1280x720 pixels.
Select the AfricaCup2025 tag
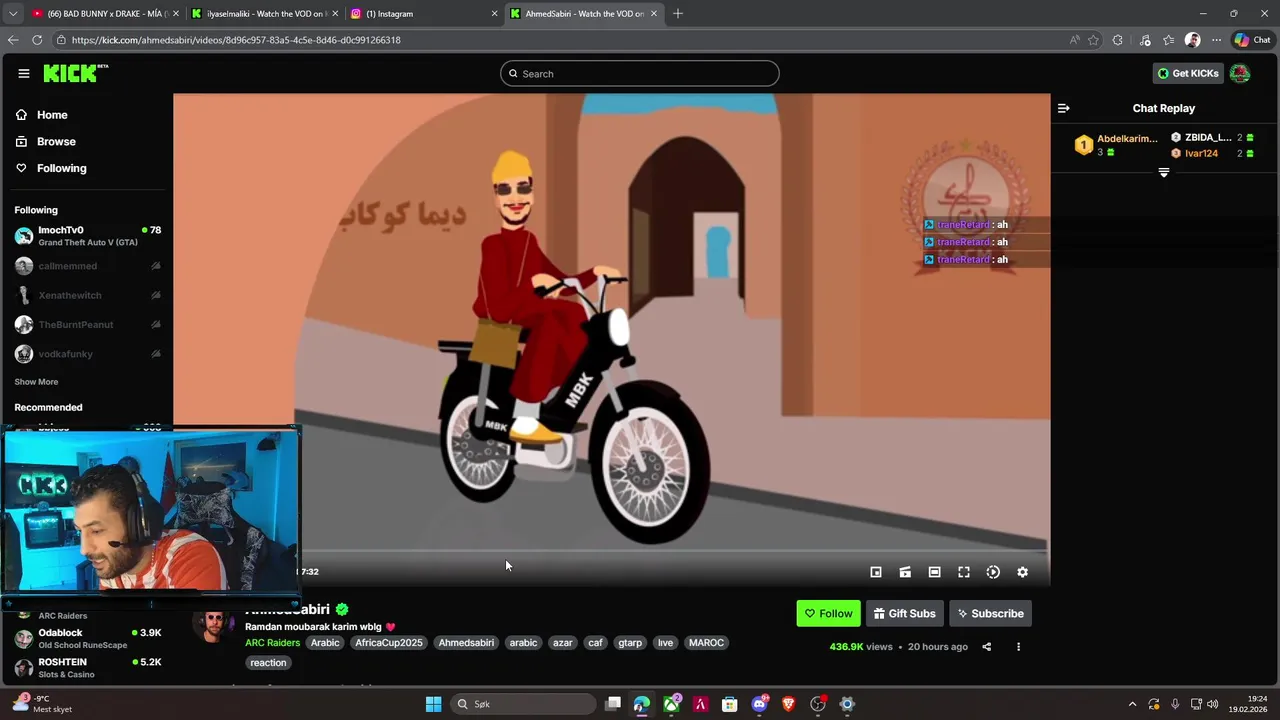pos(388,643)
